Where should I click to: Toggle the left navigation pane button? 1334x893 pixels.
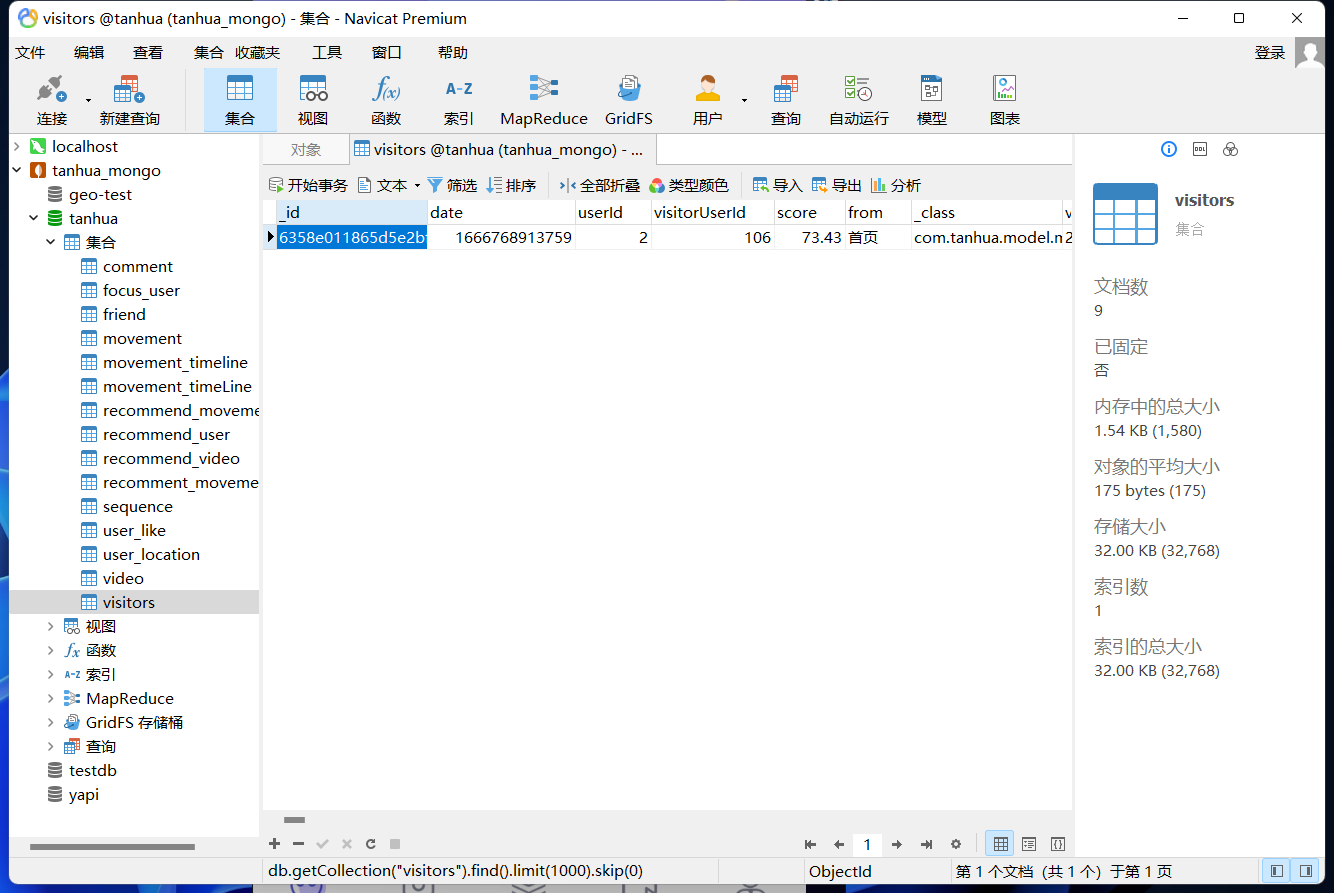coord(1276,871)
